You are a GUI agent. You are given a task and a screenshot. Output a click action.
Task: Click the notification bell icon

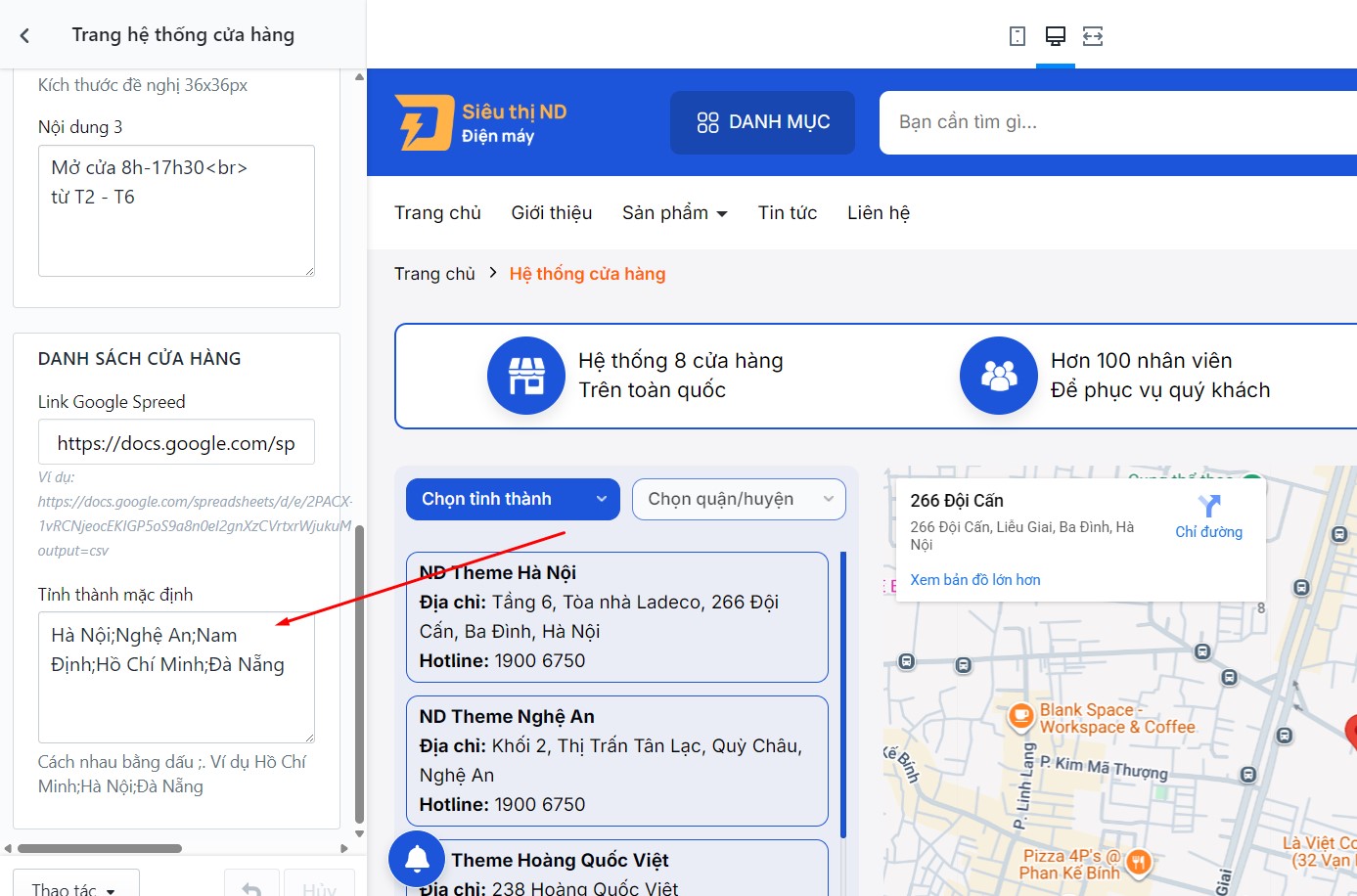click(418, 859)
